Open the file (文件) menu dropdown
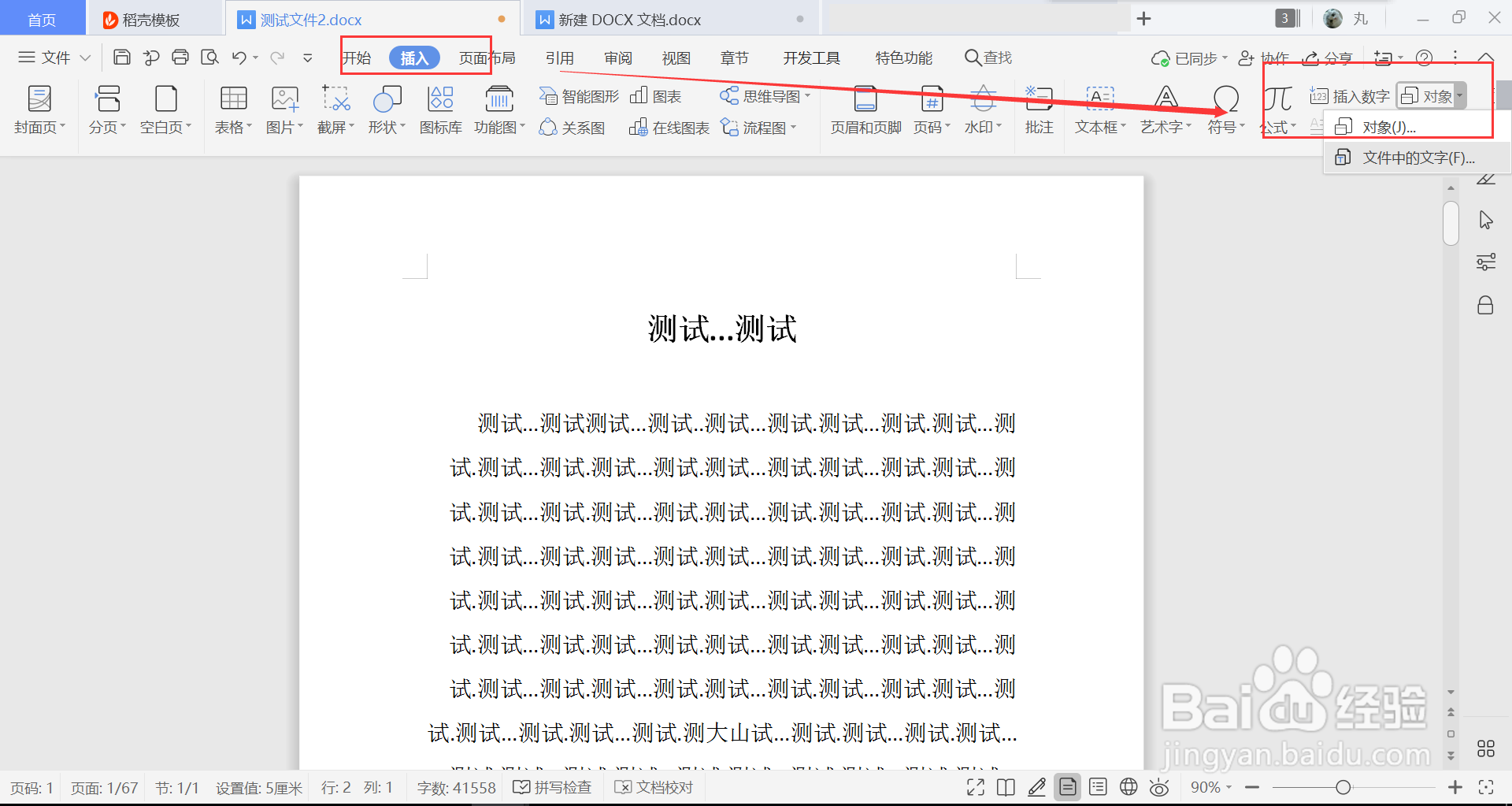Screen dimensions: 1512x806 click(55, 58)
